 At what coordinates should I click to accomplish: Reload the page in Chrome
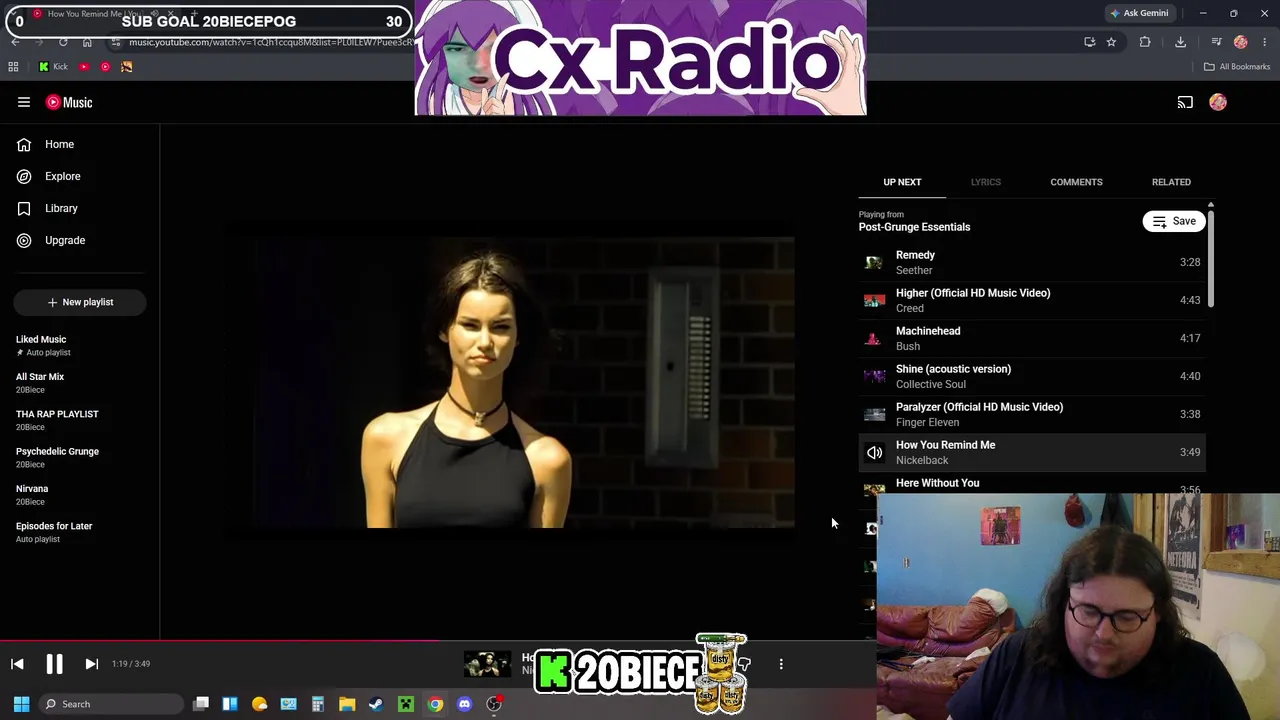[x=63, y=42]
